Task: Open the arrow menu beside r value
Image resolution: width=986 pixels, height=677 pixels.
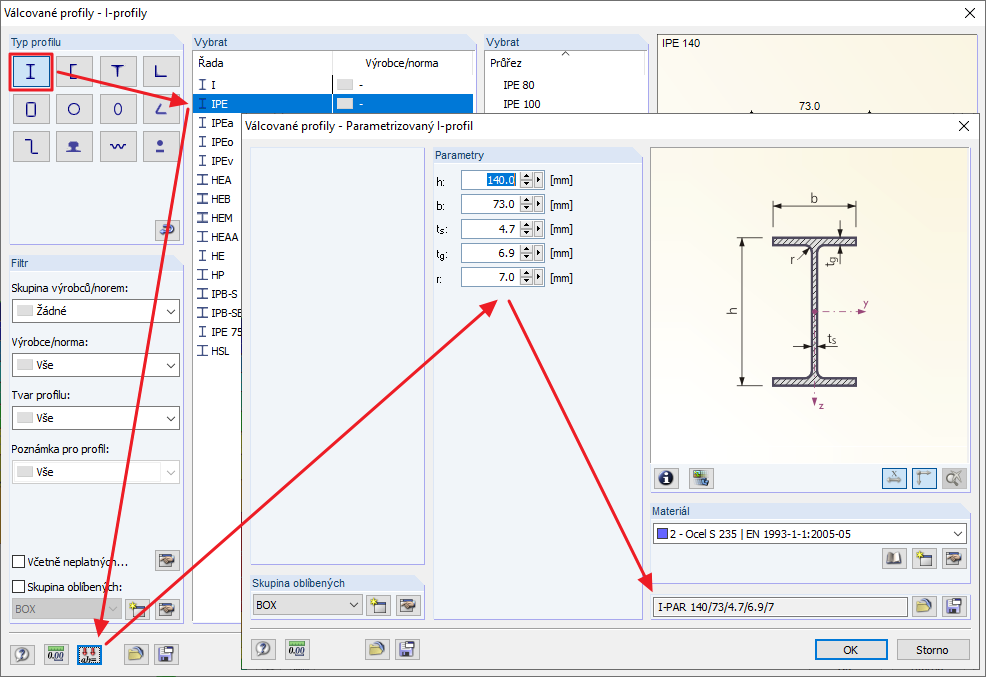Action: click(538, 277)
